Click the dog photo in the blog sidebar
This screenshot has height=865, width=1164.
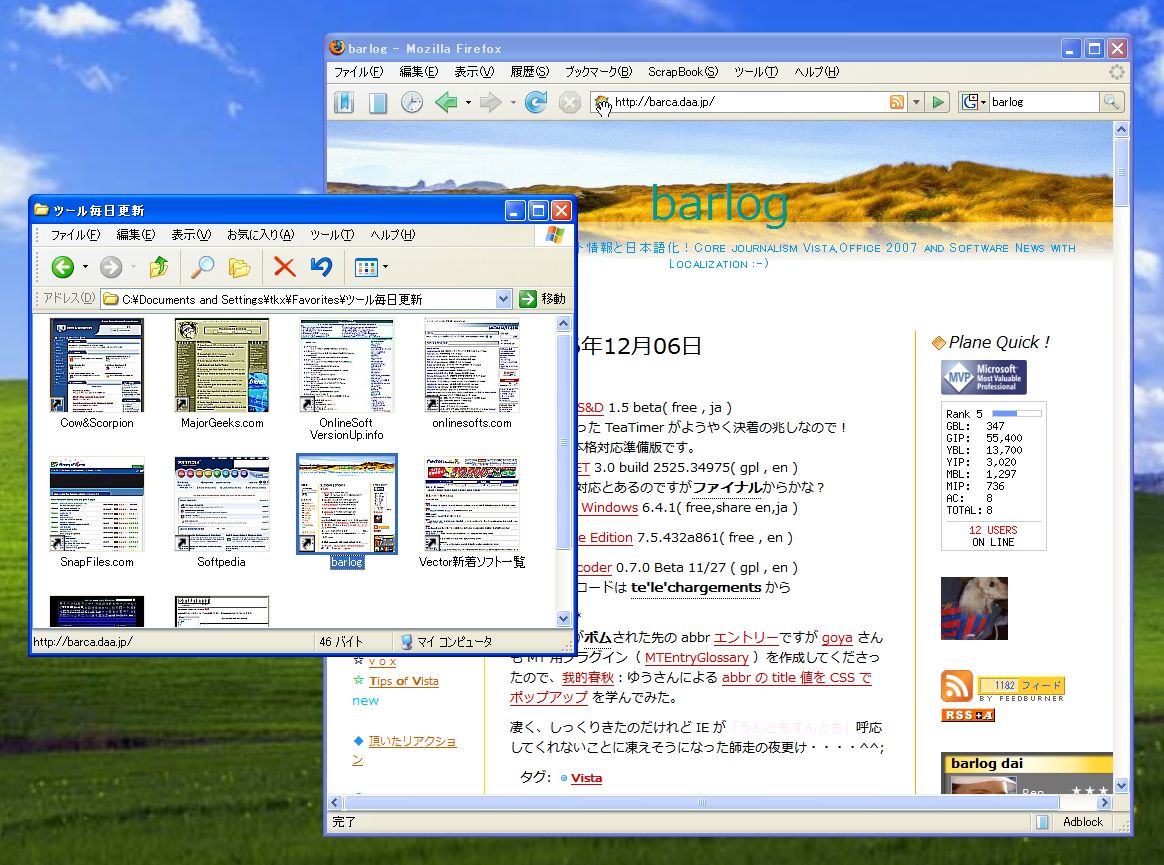974,608
